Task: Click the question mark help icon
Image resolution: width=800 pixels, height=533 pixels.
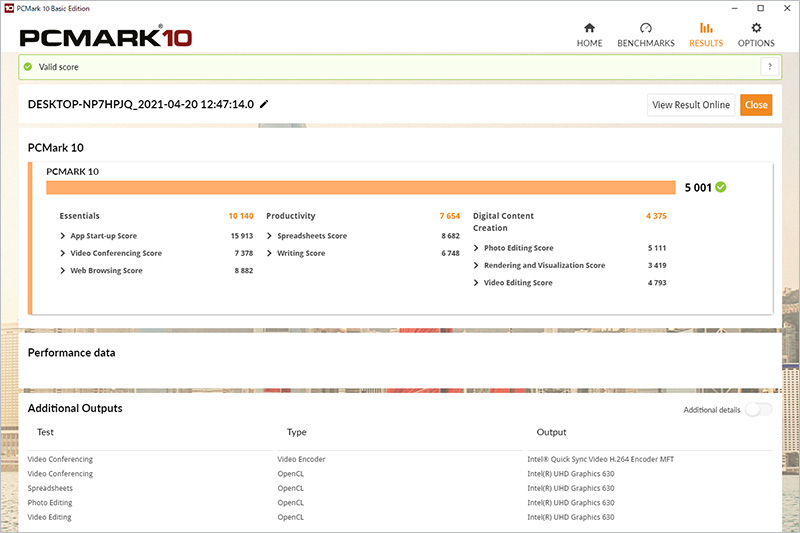Action: point(769,67)
